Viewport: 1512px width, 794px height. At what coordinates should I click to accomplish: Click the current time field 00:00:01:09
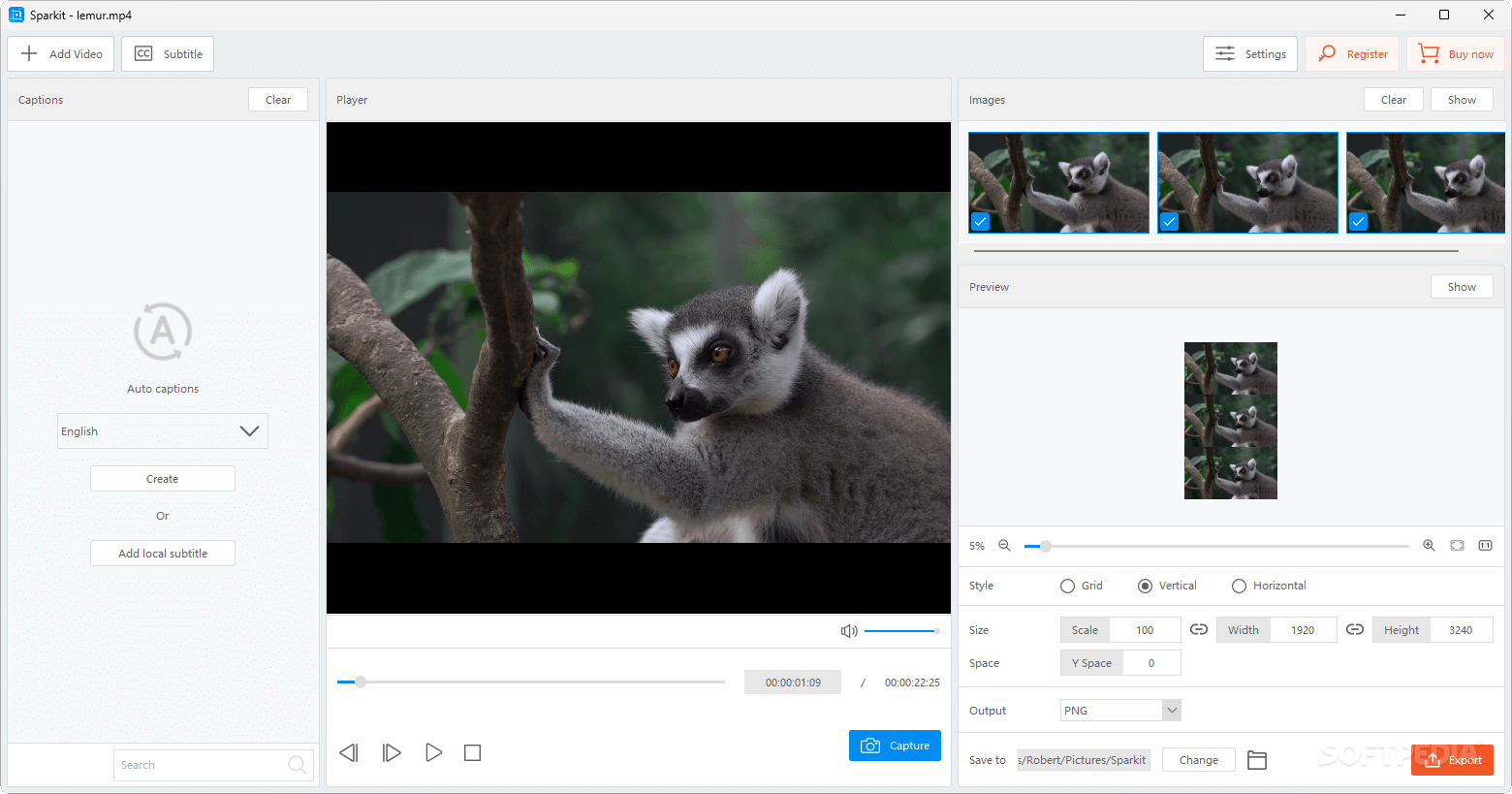tap(793, 683)
